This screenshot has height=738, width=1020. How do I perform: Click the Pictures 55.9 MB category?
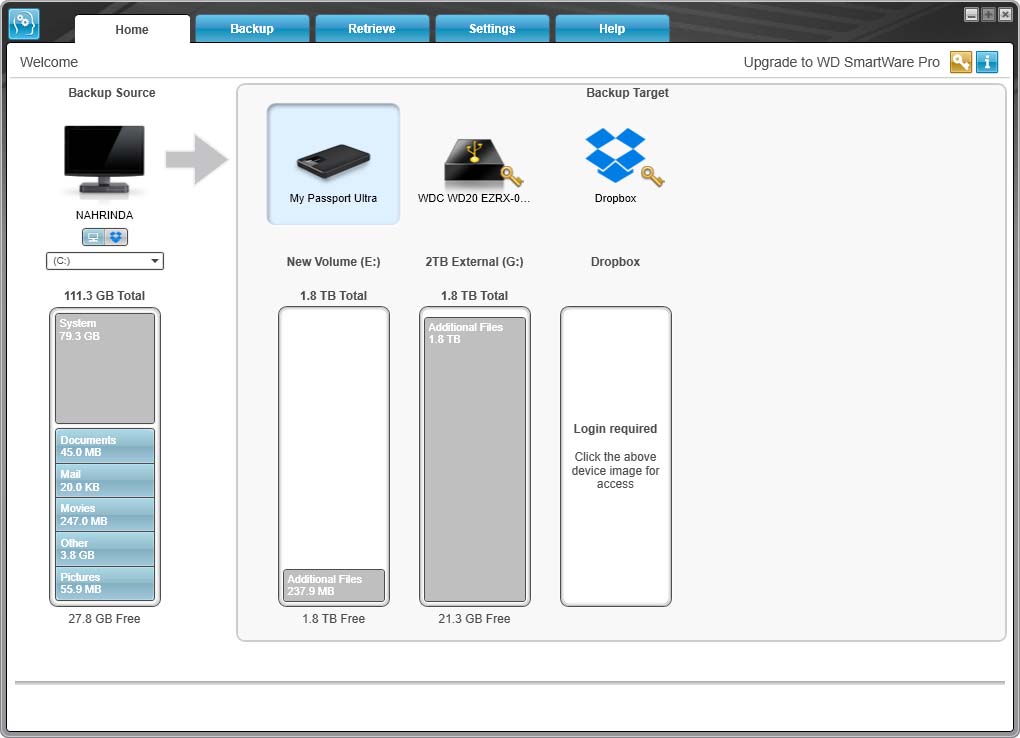tap(105, 583)
